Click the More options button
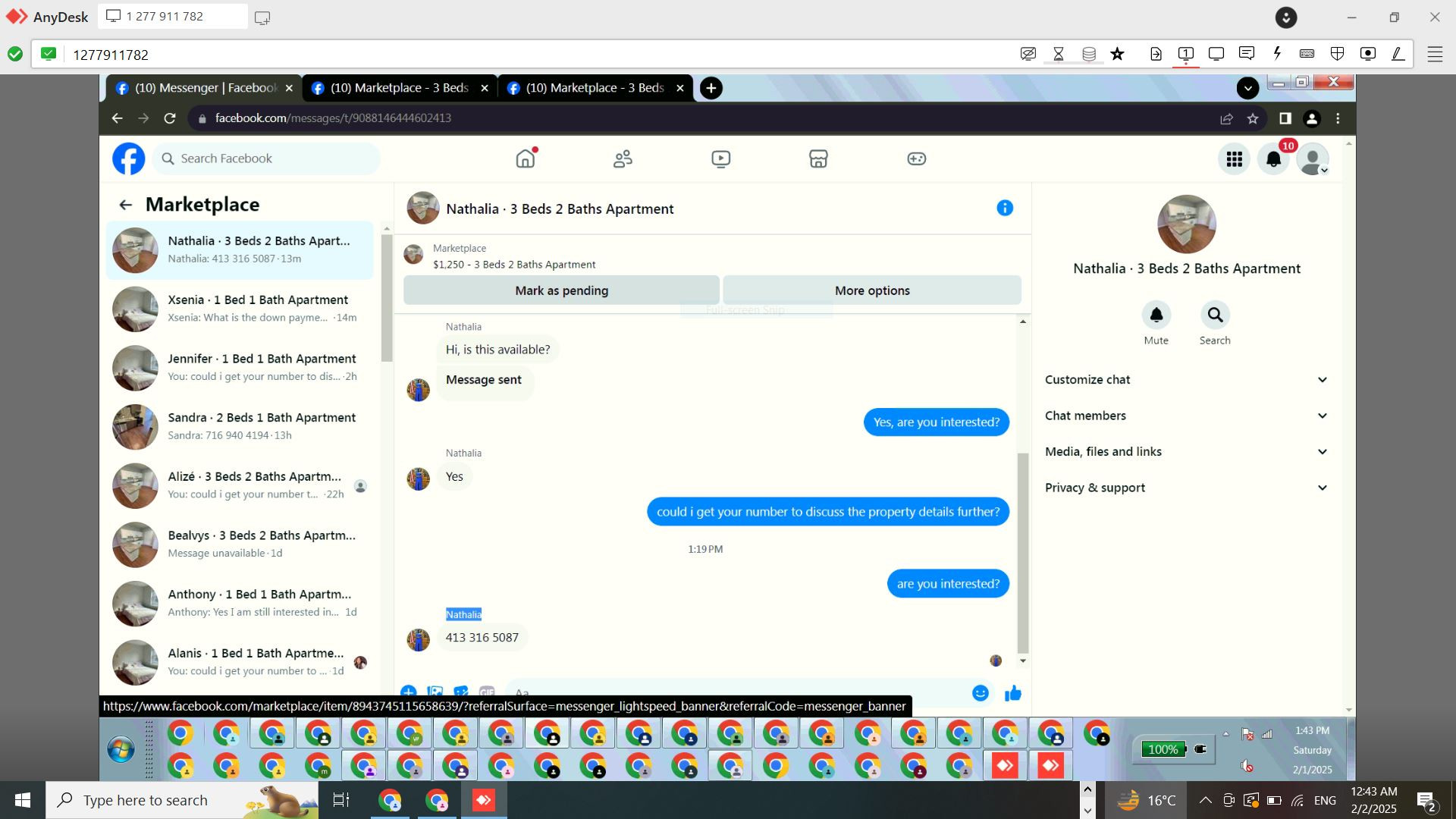This screenshot has height=819, width=1456. click(x=872, y=290)
